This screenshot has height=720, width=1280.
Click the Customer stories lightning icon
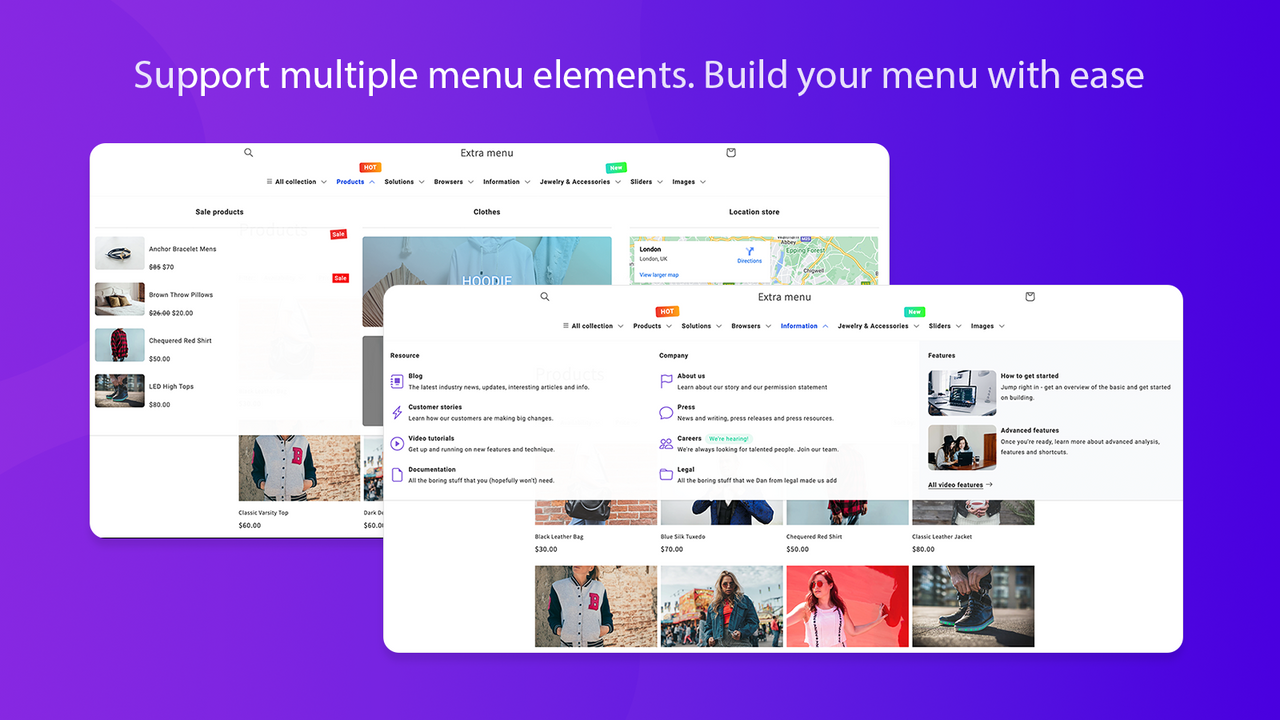[x=397, y=413]
